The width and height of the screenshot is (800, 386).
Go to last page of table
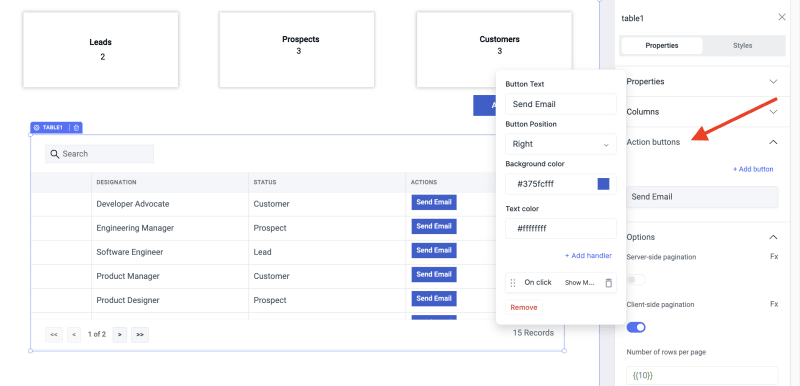tap(140, 335)
